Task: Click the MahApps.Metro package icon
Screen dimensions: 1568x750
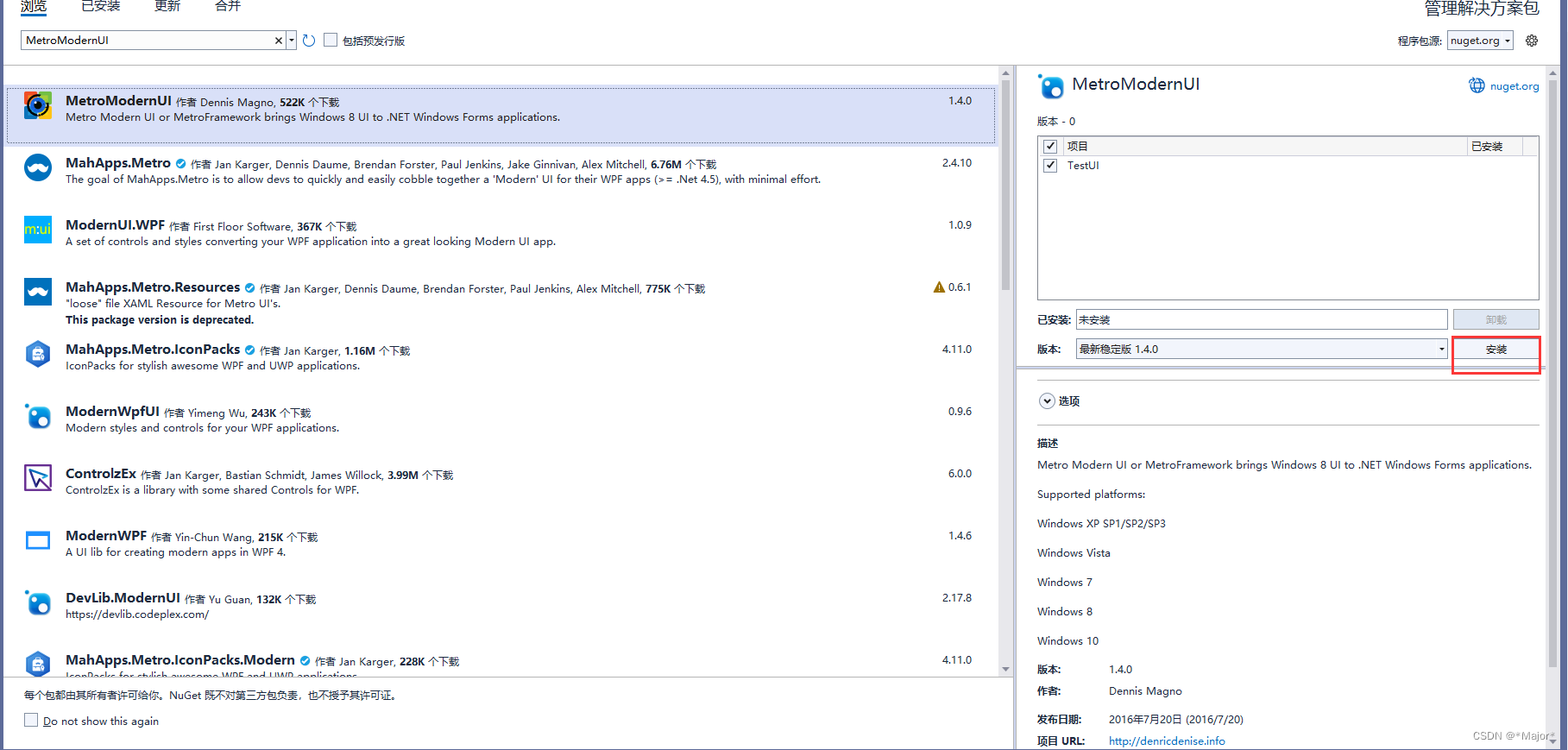Action: (38, 167)
